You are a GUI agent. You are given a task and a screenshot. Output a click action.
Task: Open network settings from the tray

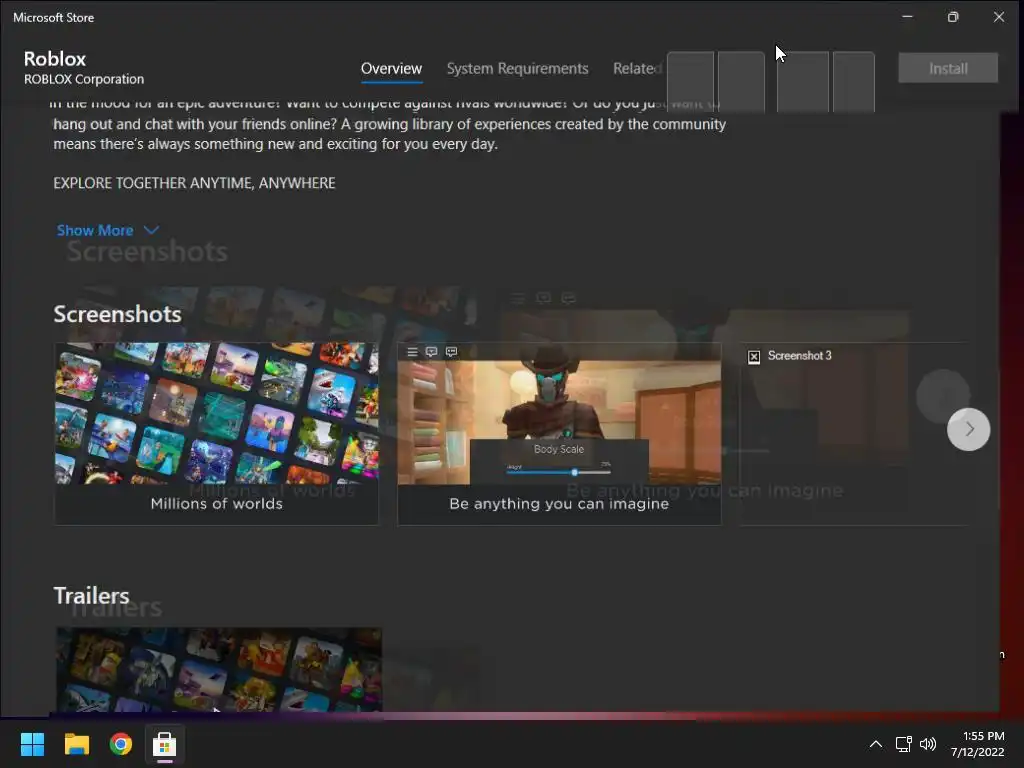(x=903, y=744)
